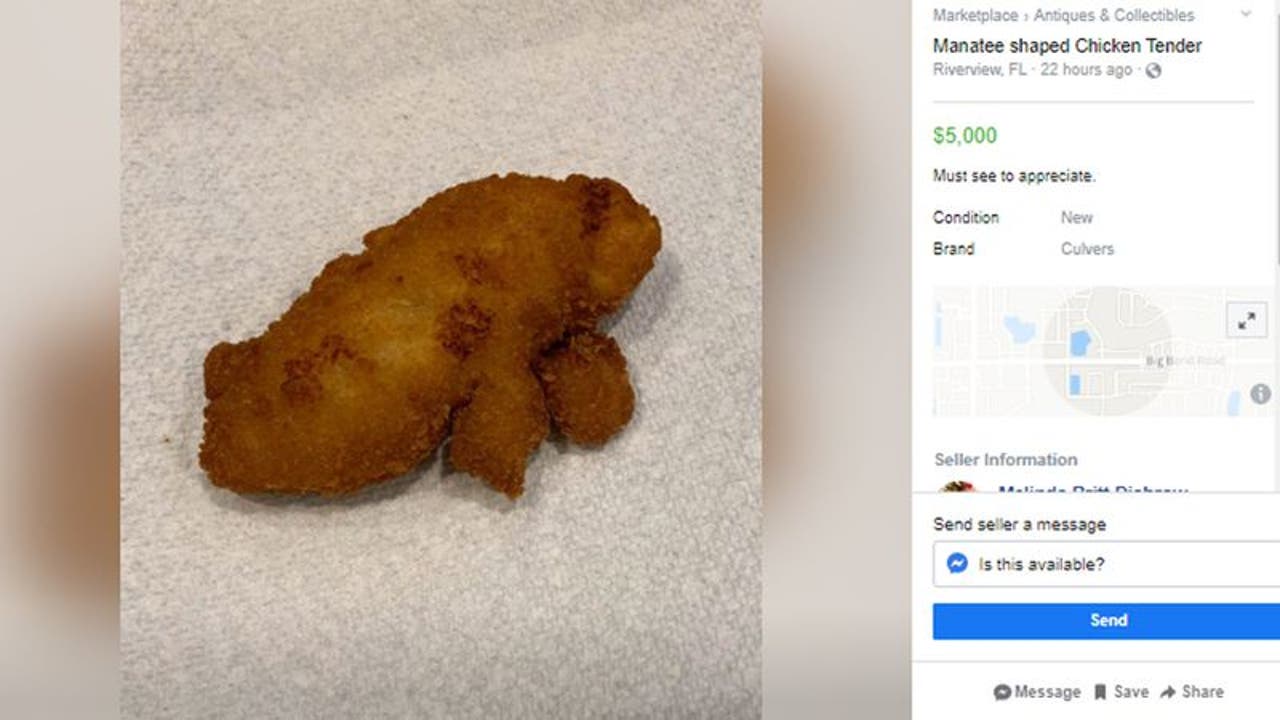This screenshot has height=720, width=1280.
Task: Open the listing options dropdown chevron
Action: pyautogui.click(x=1245, y=14)
